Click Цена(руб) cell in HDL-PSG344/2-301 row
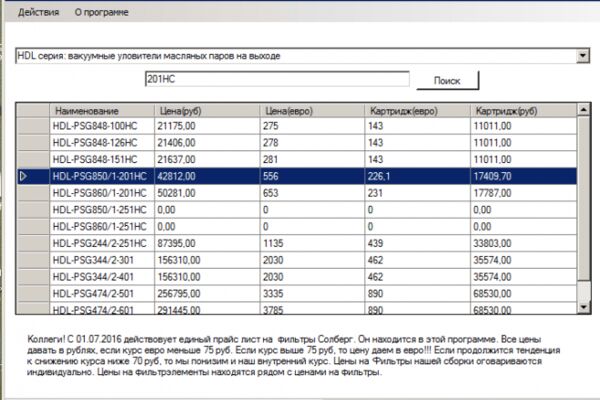 [x=207, y=260]
